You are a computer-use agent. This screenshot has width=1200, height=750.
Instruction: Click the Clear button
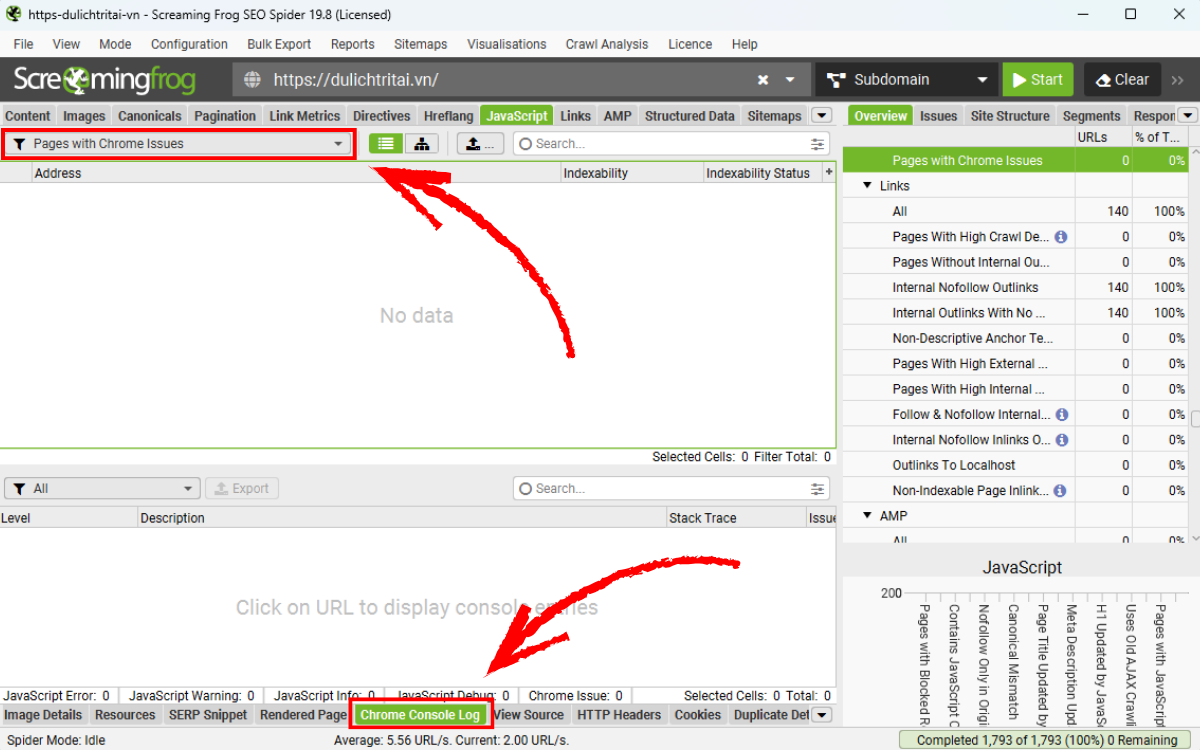pyautogui.click(x=1123, y=80)
